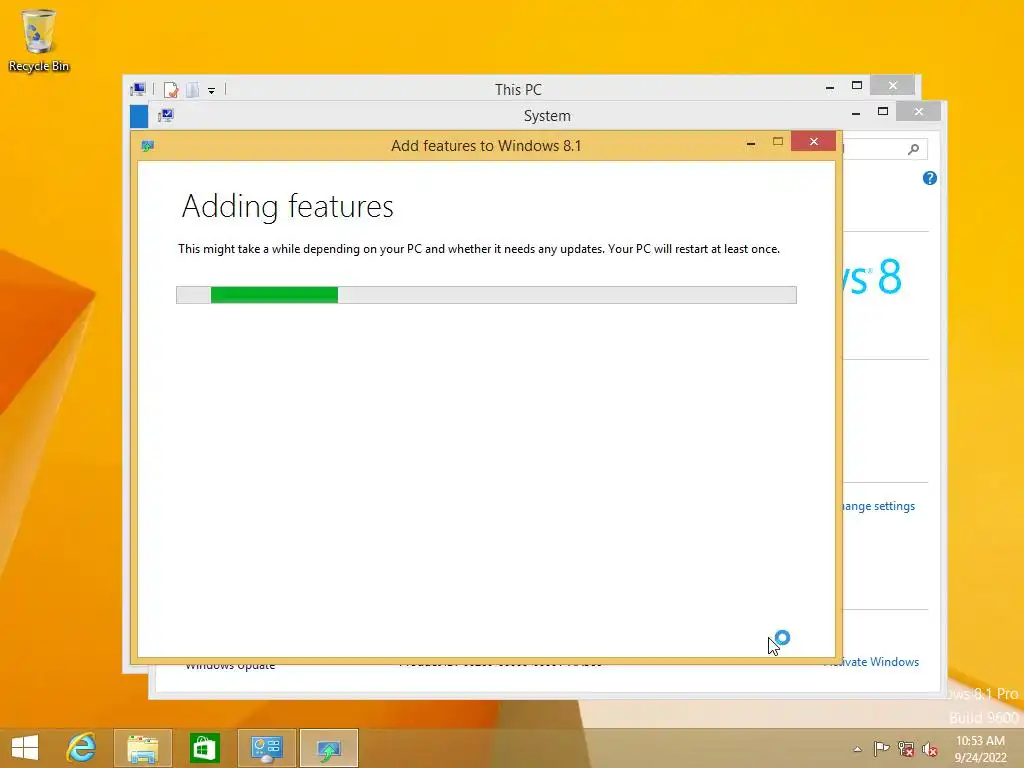
Task: Click the green Adding features progress bar
Action: tap(486, 295)
